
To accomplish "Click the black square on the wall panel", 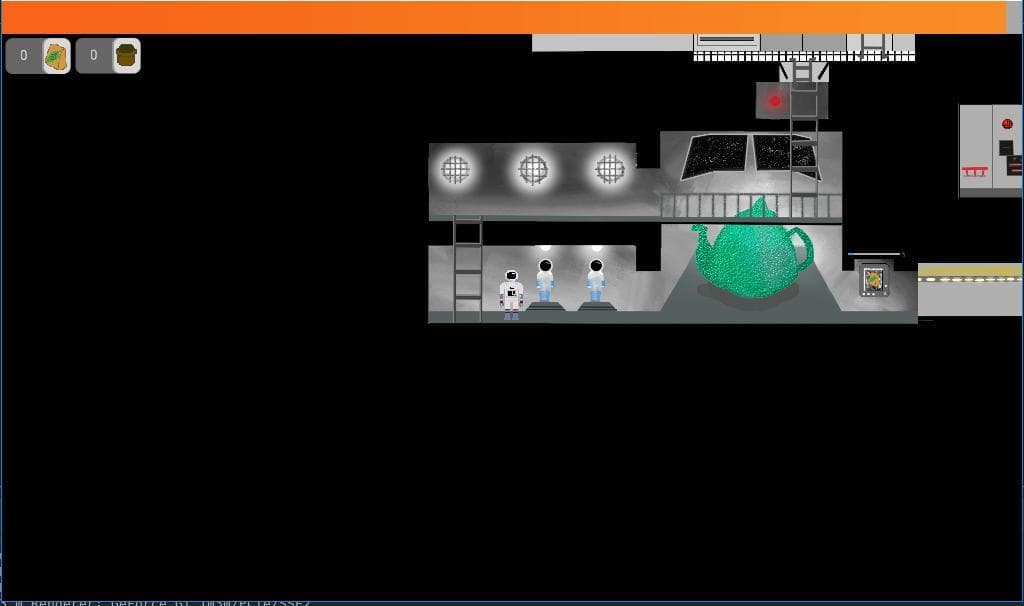I will pos(1006,148).
